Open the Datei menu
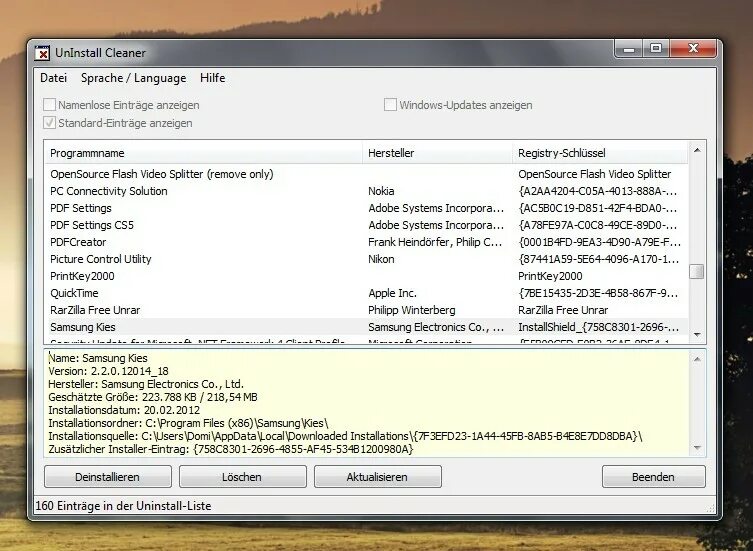The image size is (753, 551). click(53, 78)
